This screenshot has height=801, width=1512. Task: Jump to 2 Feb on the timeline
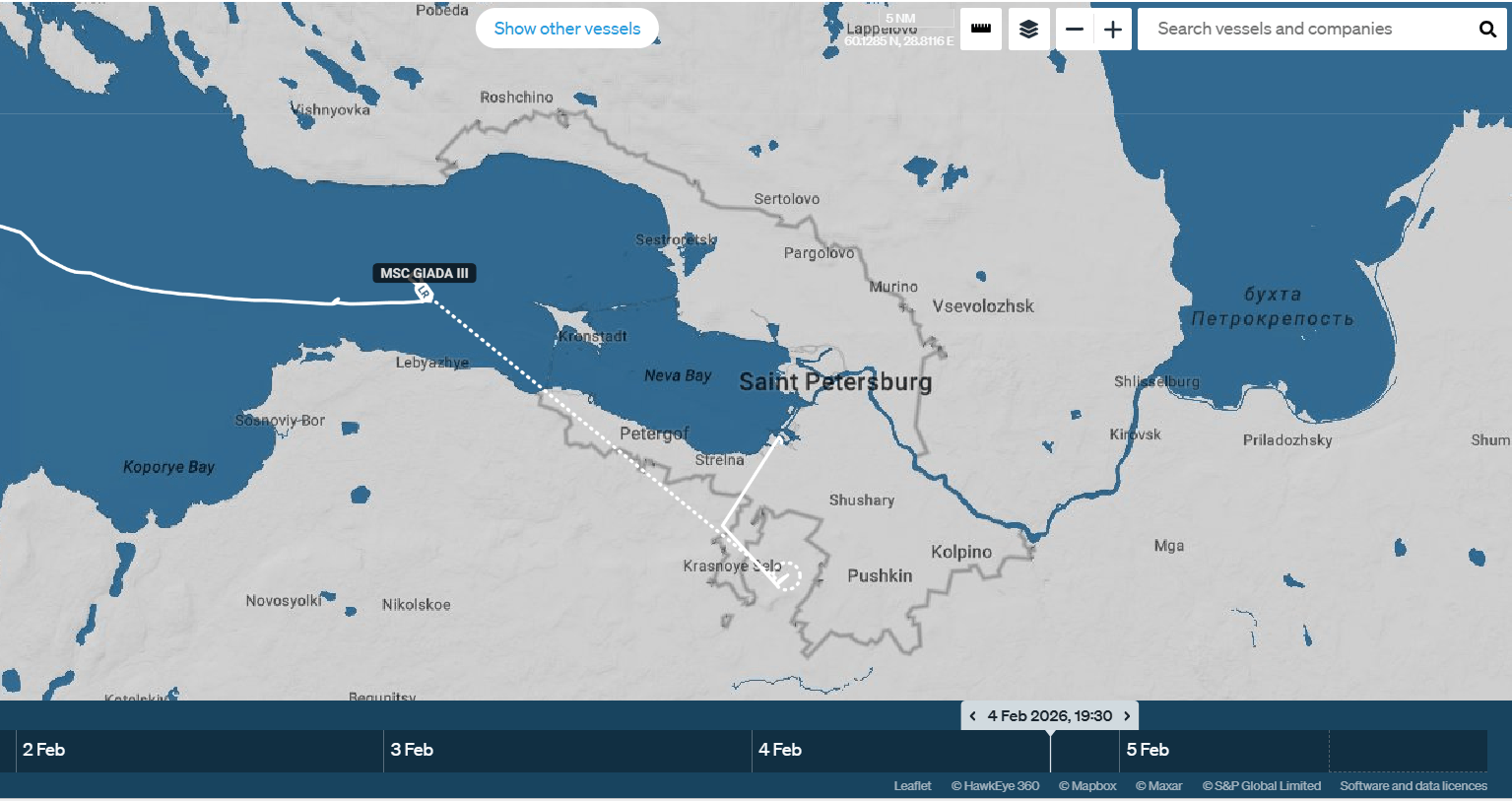pyautogui.click(x=43, y=750)
